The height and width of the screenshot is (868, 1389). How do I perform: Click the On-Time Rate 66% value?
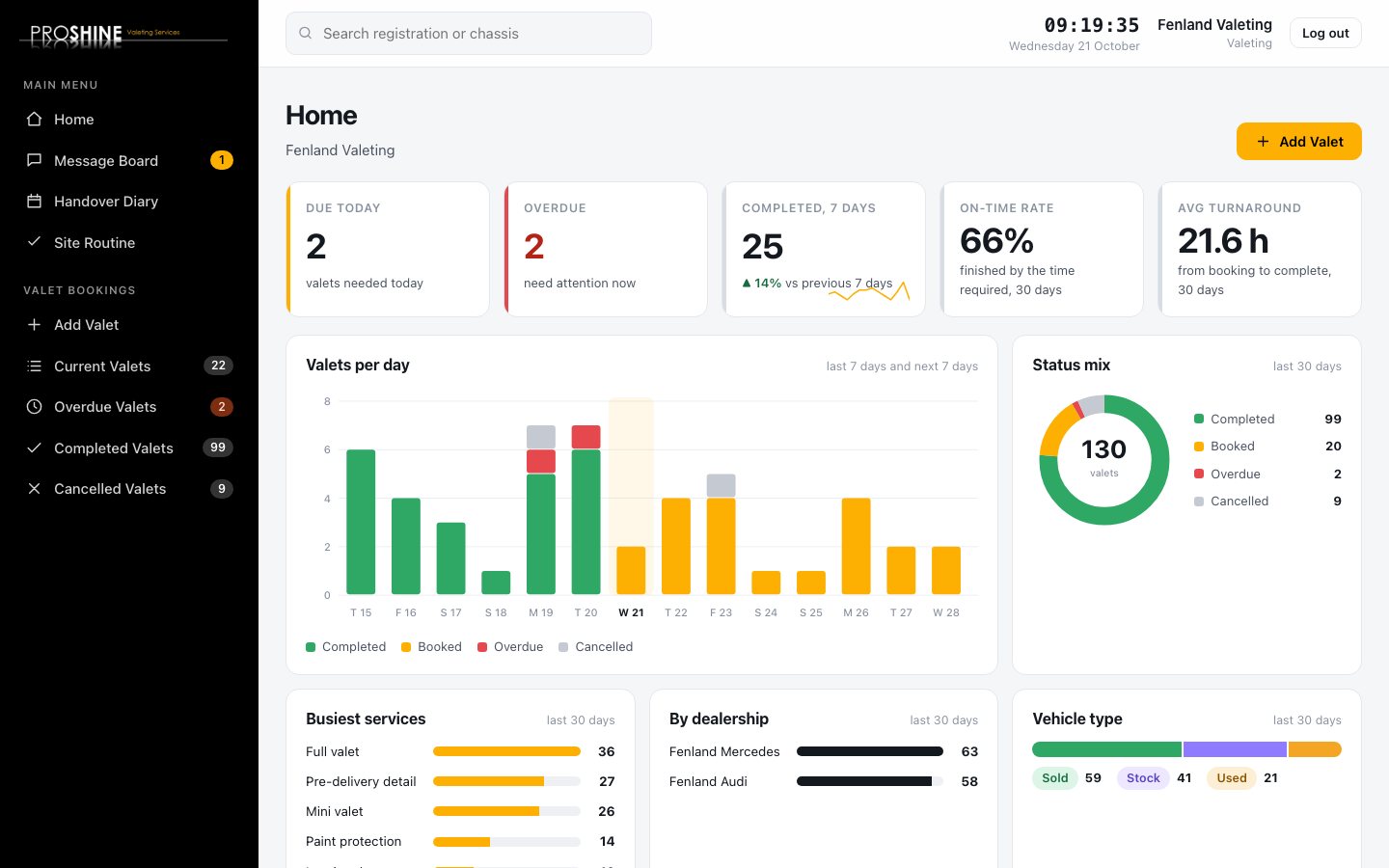996,240
